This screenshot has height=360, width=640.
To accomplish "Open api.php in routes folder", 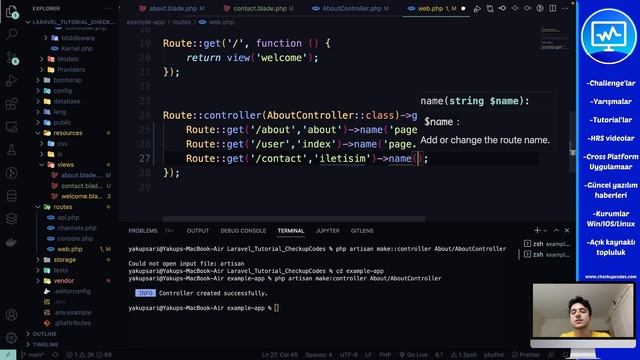I will [68, 218].
